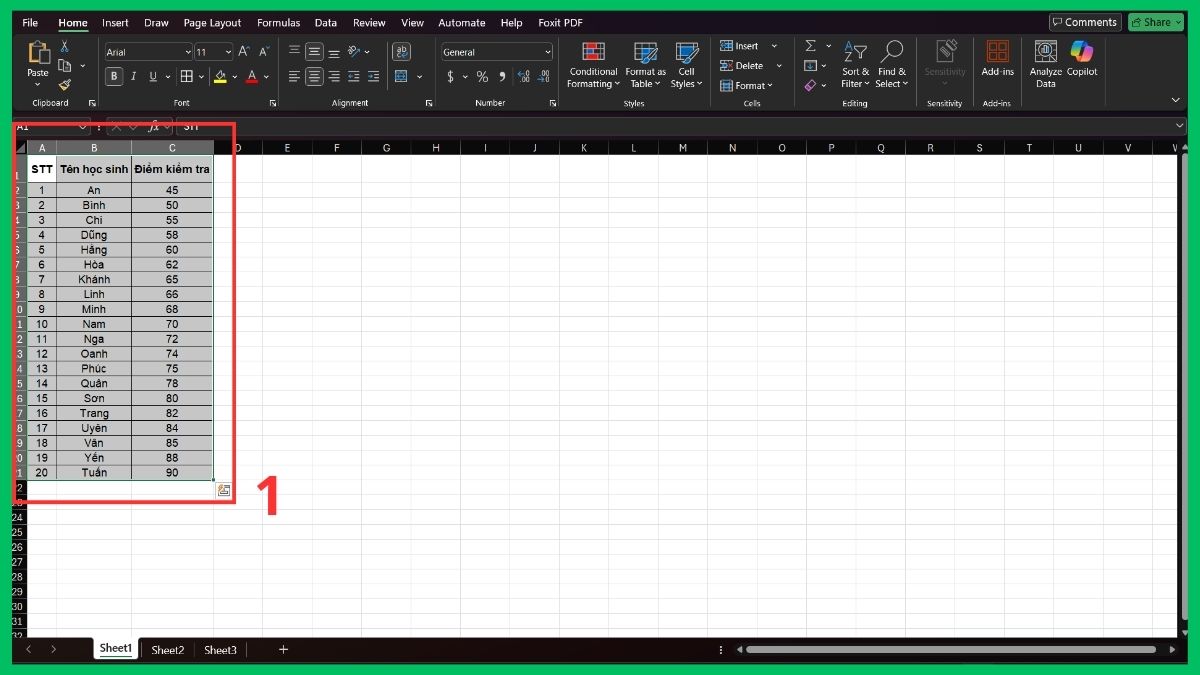Switch to the Formulas ribbon tab
Viewport: 1200px width, 675px height.
coord(278,22)
